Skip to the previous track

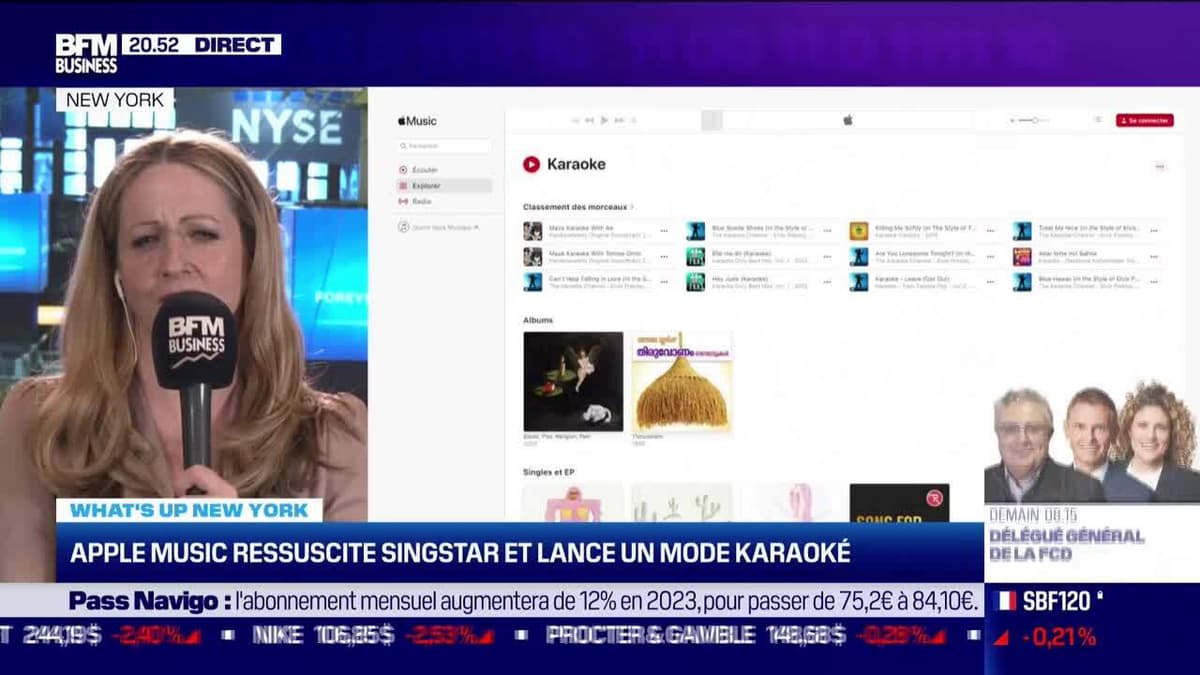pyautogui.click(x=589, y=120)
